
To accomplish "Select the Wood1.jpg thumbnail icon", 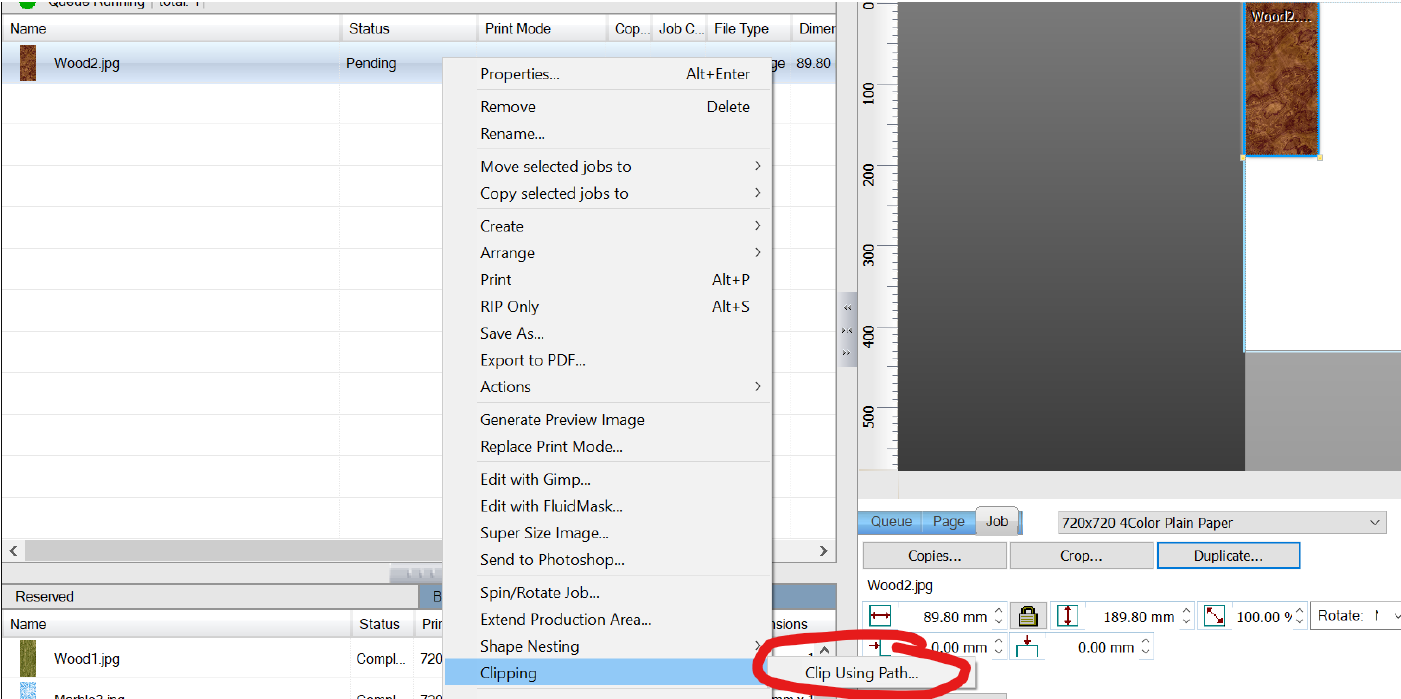I will point(28,658).
